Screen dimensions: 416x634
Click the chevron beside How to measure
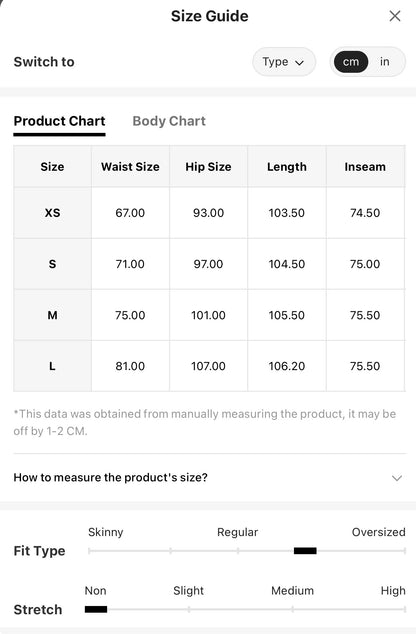(397, 478)
